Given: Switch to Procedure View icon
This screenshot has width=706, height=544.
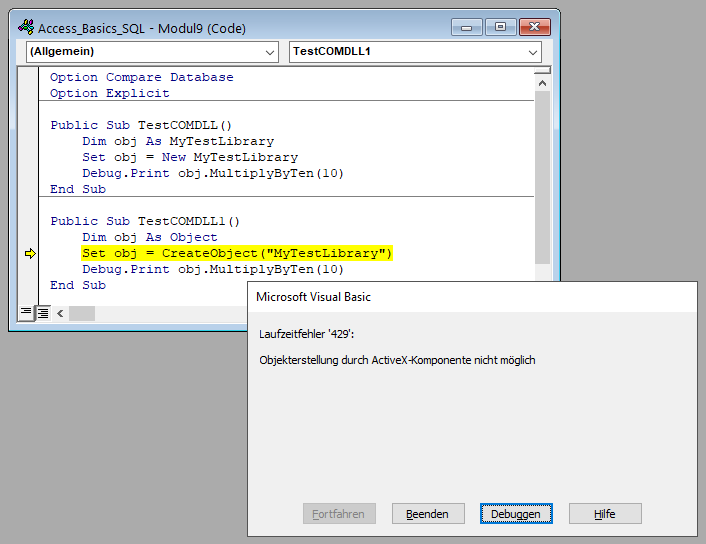Looking at the screenshot, I should pos(27,313).
